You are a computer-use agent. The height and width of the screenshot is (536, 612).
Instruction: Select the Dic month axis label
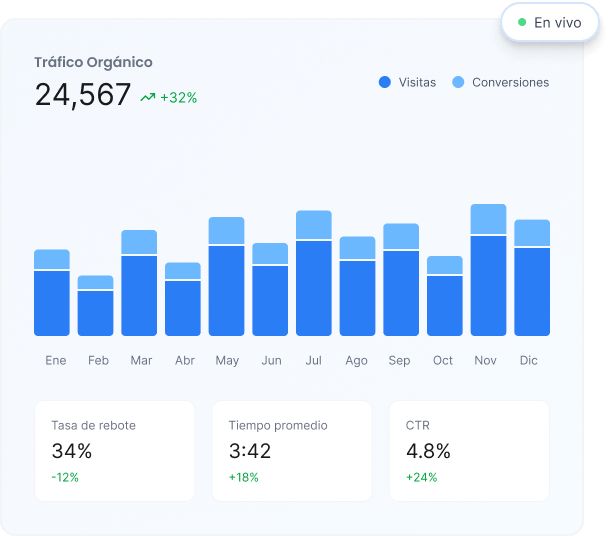pyautogui.click(x=528, y=360)
